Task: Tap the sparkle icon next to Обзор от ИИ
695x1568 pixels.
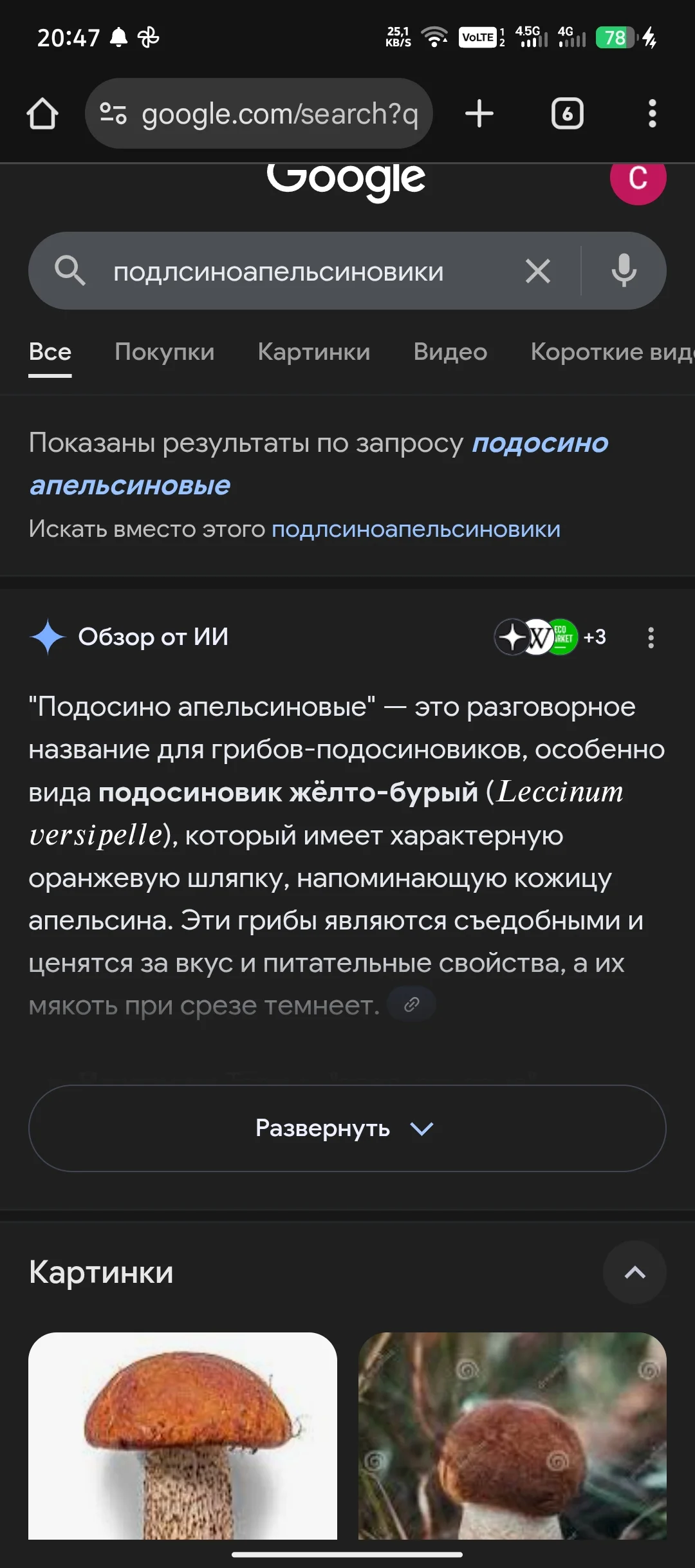Action: click(49, 637)
